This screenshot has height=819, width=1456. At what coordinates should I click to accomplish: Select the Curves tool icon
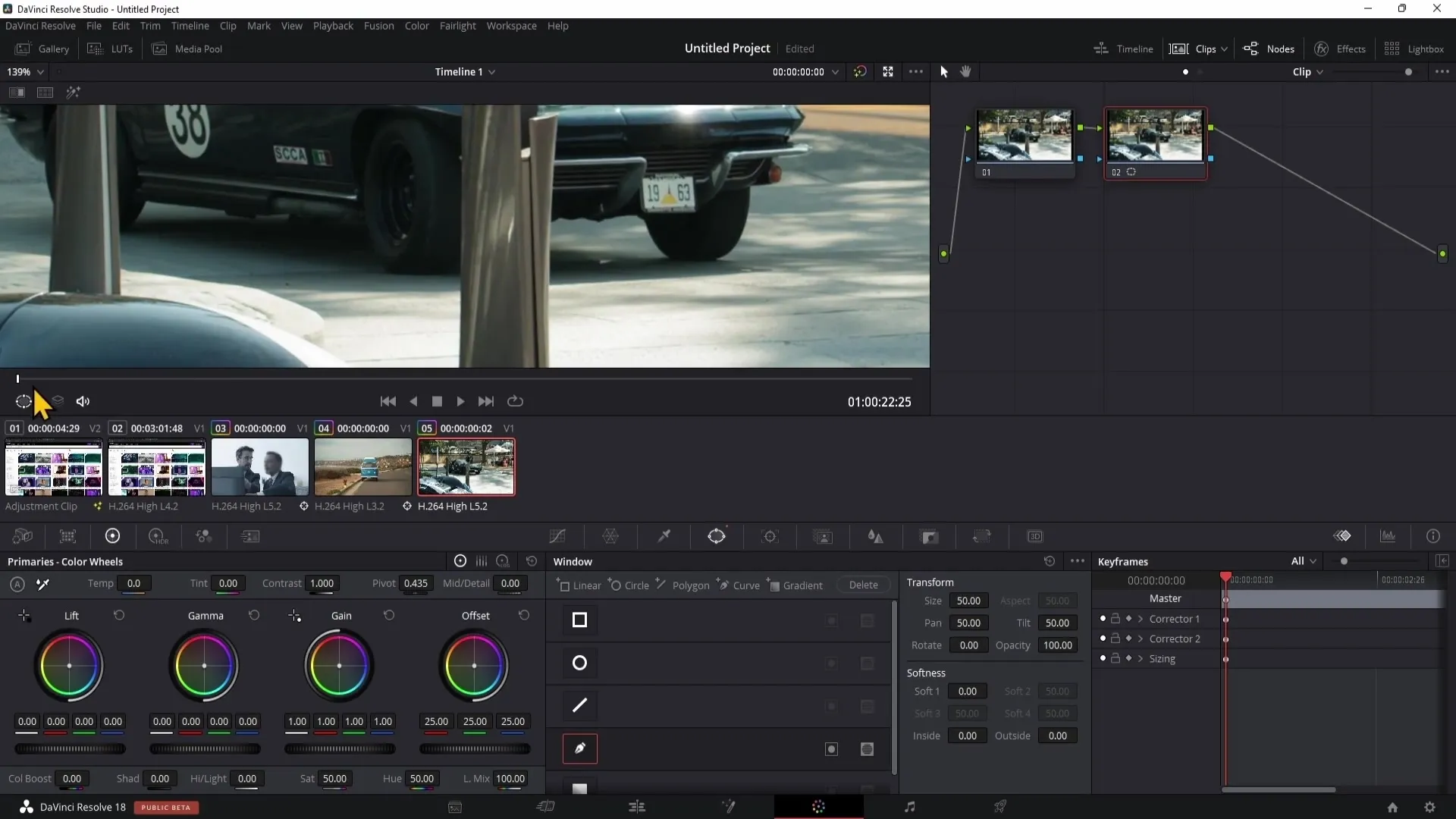click(x=558, y=536)
